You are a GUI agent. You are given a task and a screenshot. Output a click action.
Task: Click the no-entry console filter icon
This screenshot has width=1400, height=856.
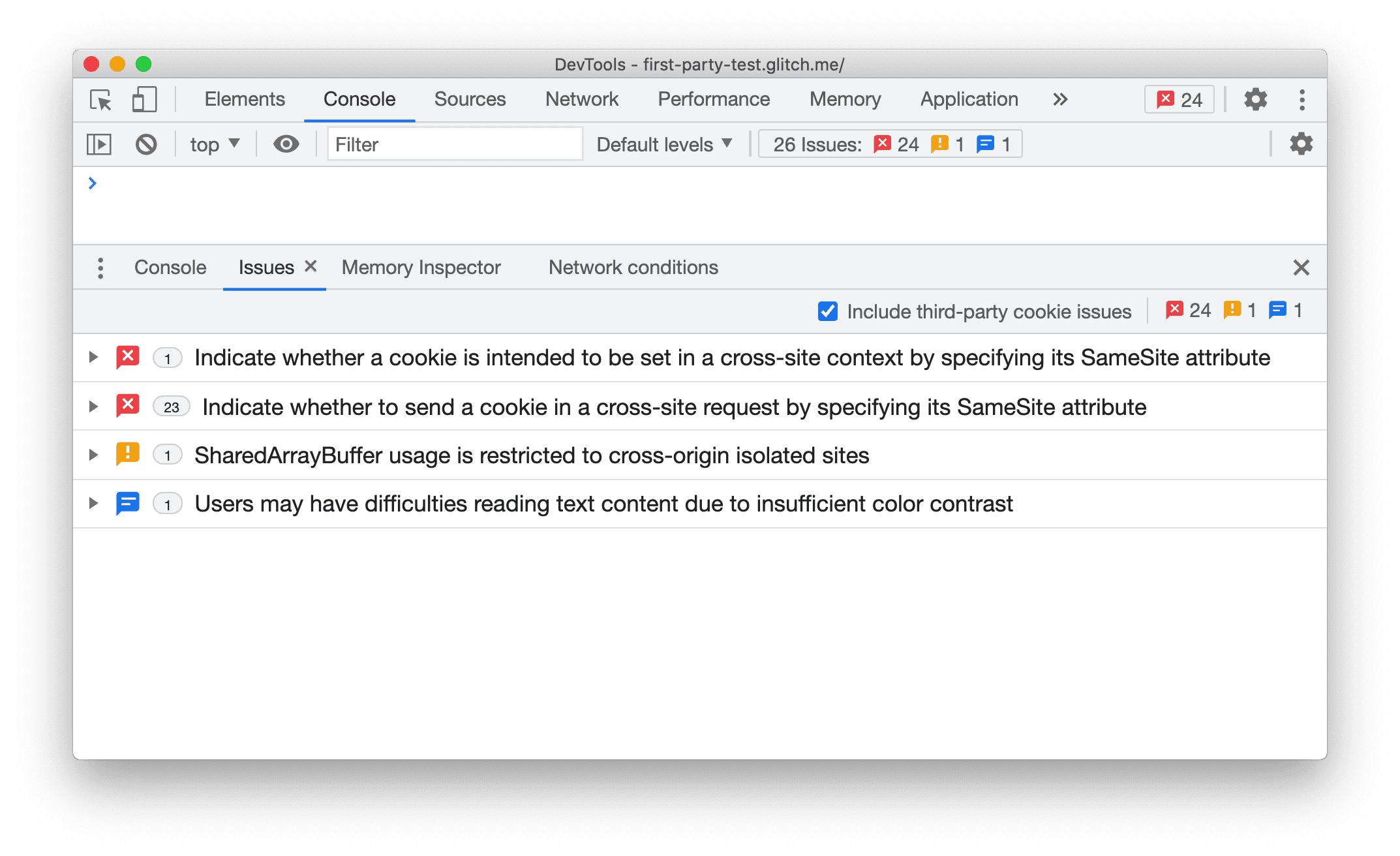tap(148, 144)
